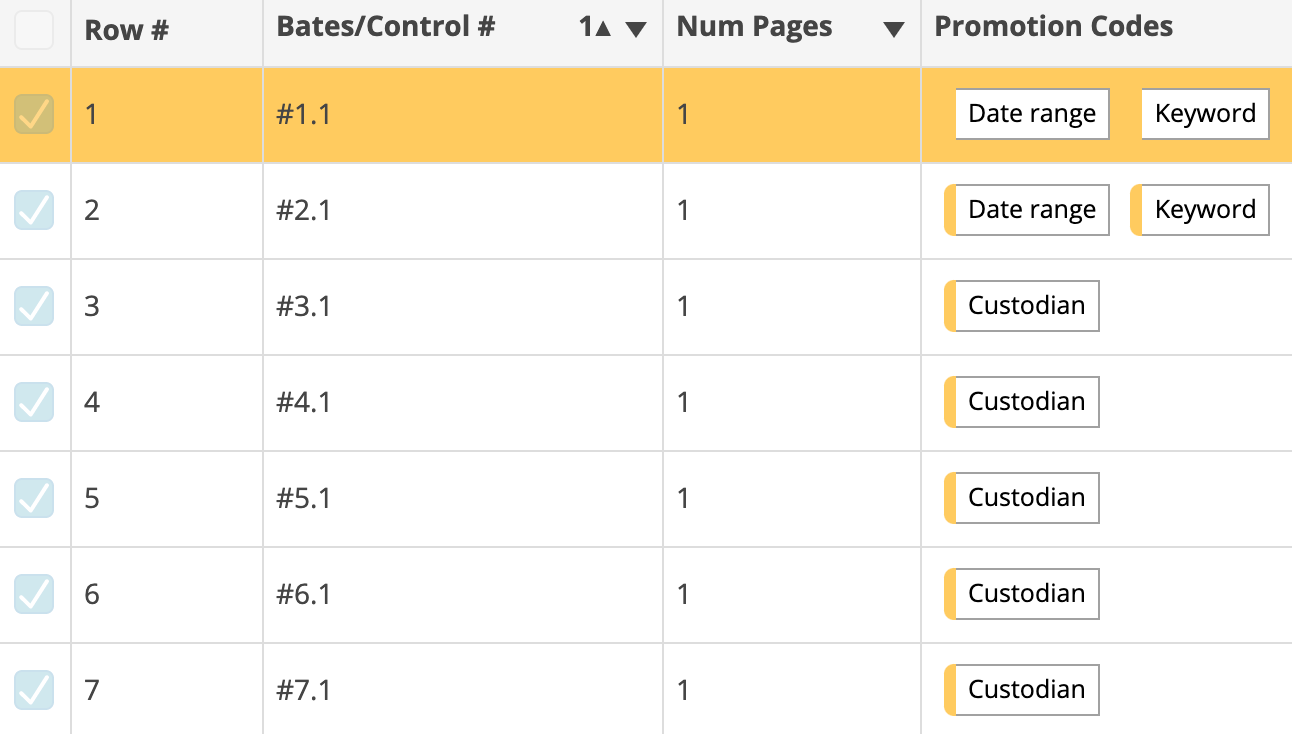This screenshot has height=734, width=1292.
Task: Select the #6.1 Bates number cell
Action: tap(463, 594)
